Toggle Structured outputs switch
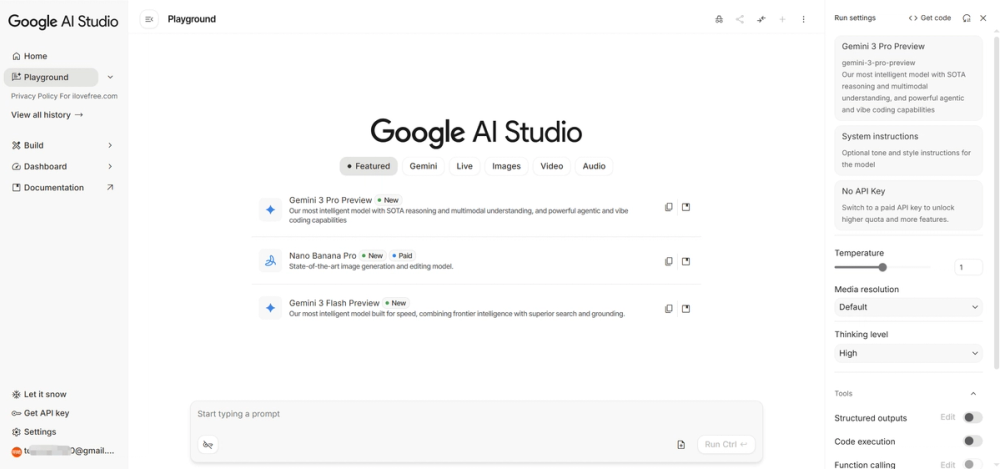Viewport: 1000px width, 469px height. [x=972, y=417]
